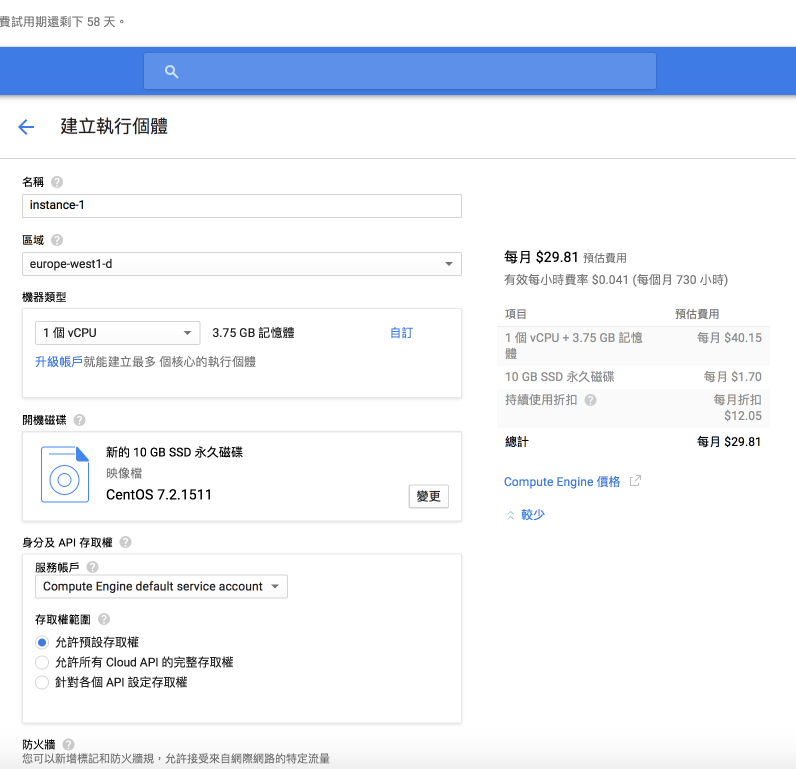Click help icon next to 服務帳戶
This screenshot has height=769, width=796.
click(93, 567)
